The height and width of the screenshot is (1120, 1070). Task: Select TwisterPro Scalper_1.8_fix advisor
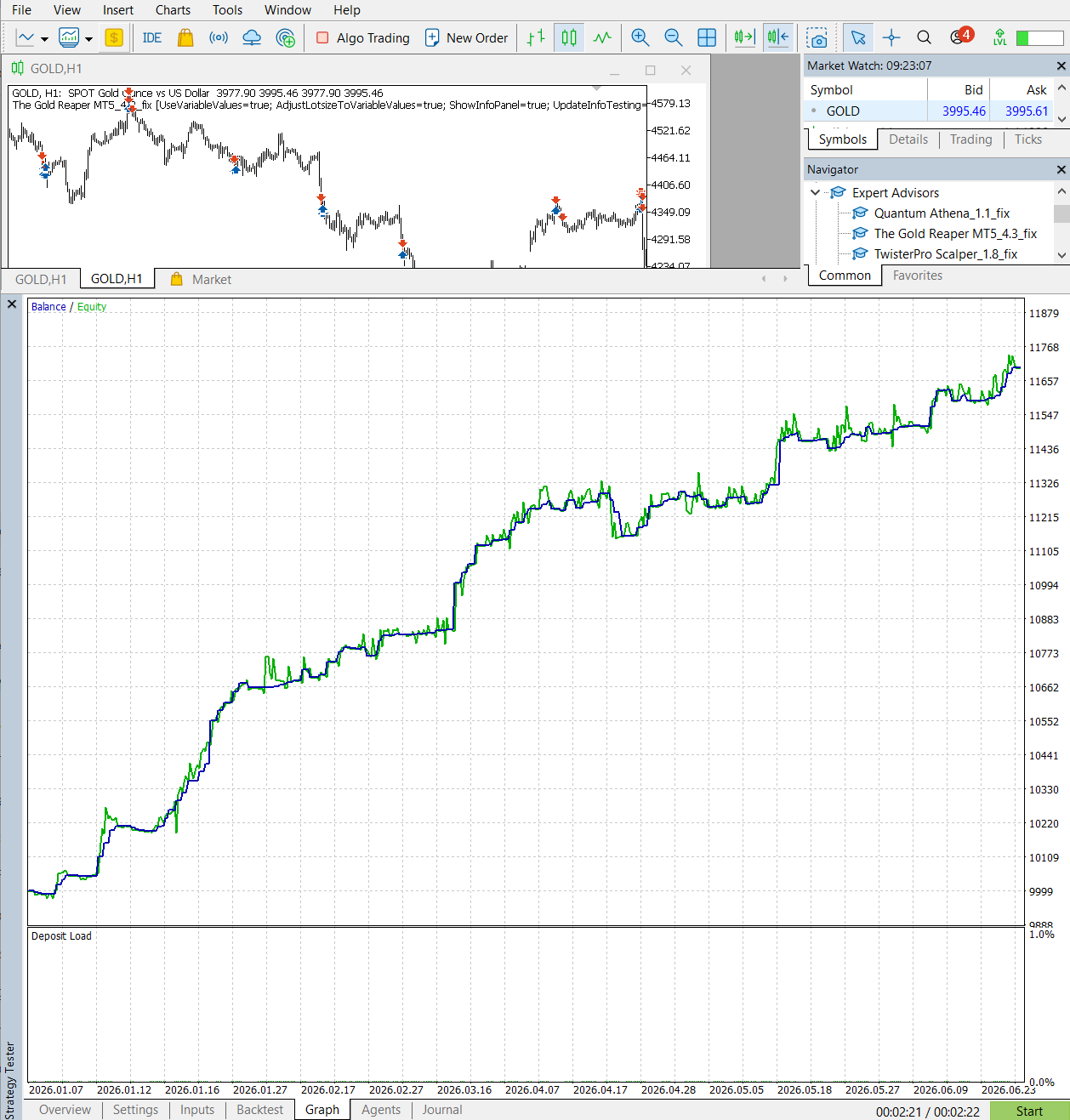click(x=945, y=254)
